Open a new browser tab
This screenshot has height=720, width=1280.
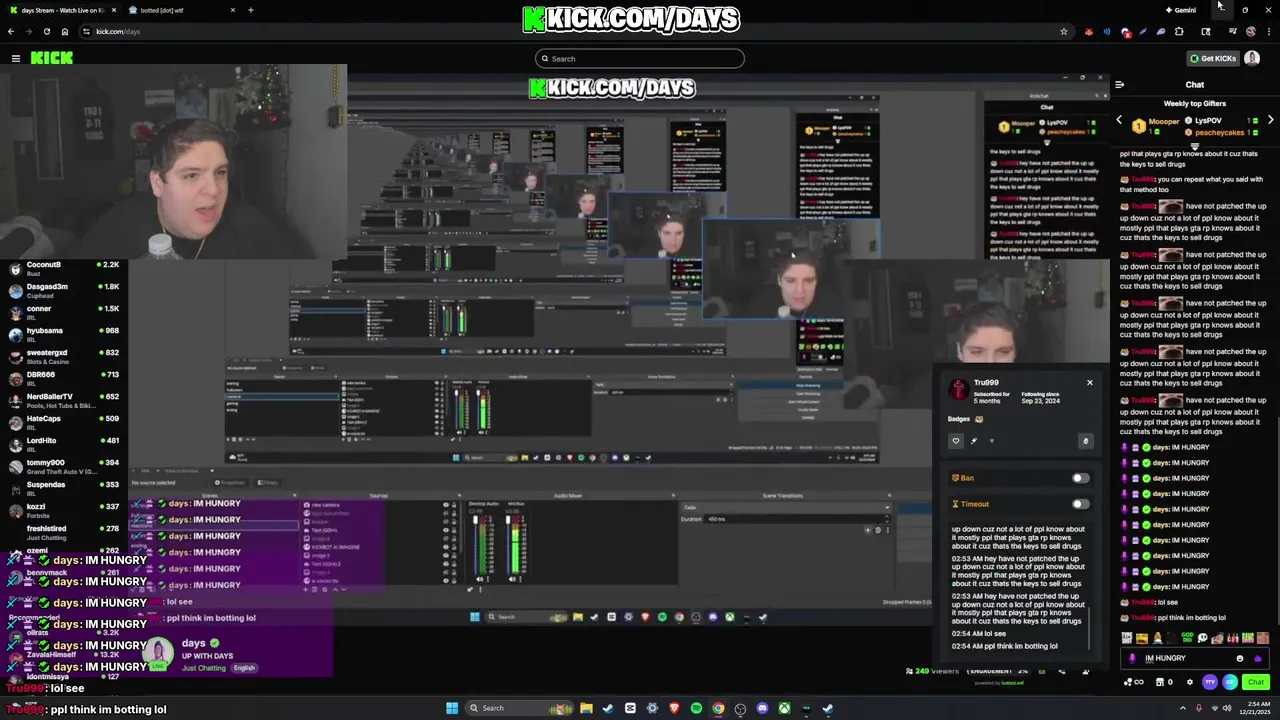pos(250,10)
